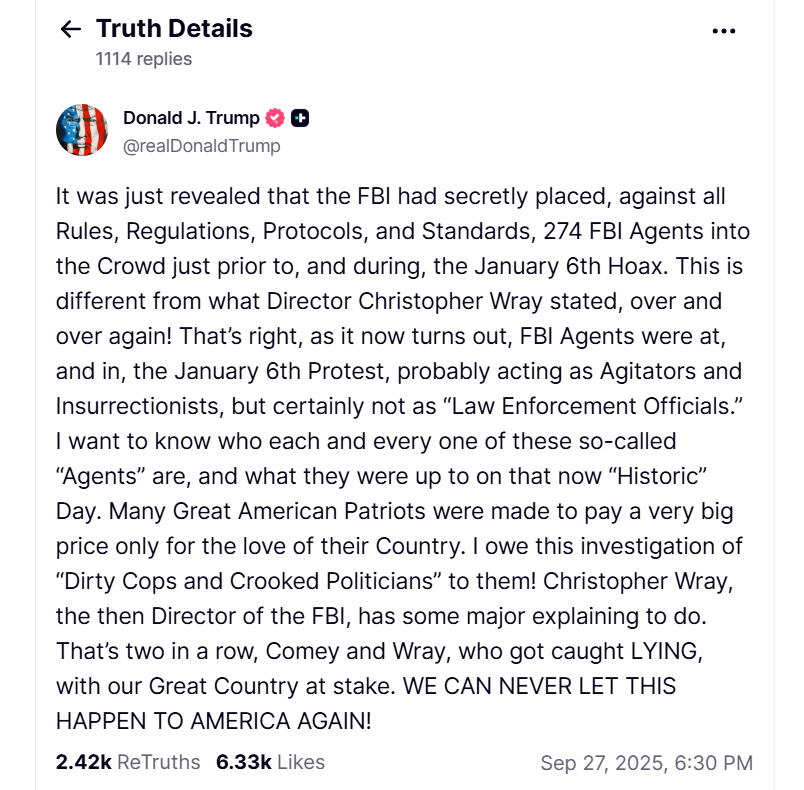Click the Truth Details header title

[x=174, y=29]
